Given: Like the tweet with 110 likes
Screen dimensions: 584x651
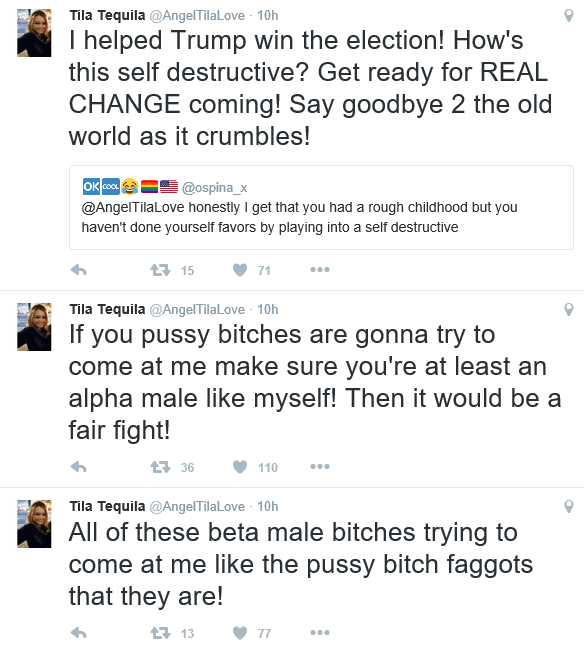Looking at the screenshot, I should coord(240,467).
